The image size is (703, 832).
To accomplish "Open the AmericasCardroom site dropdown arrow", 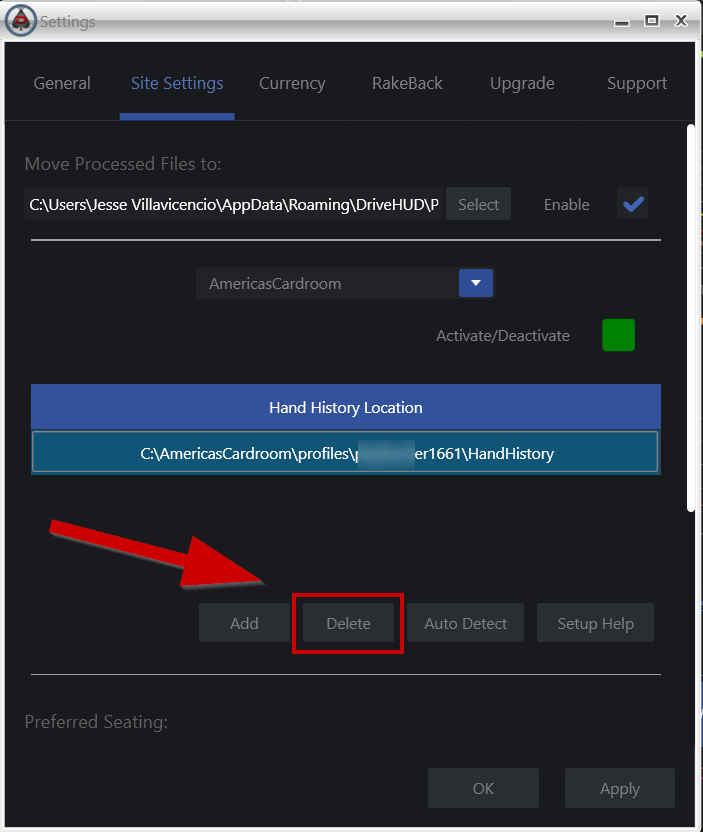I will (x=476, y=283).
